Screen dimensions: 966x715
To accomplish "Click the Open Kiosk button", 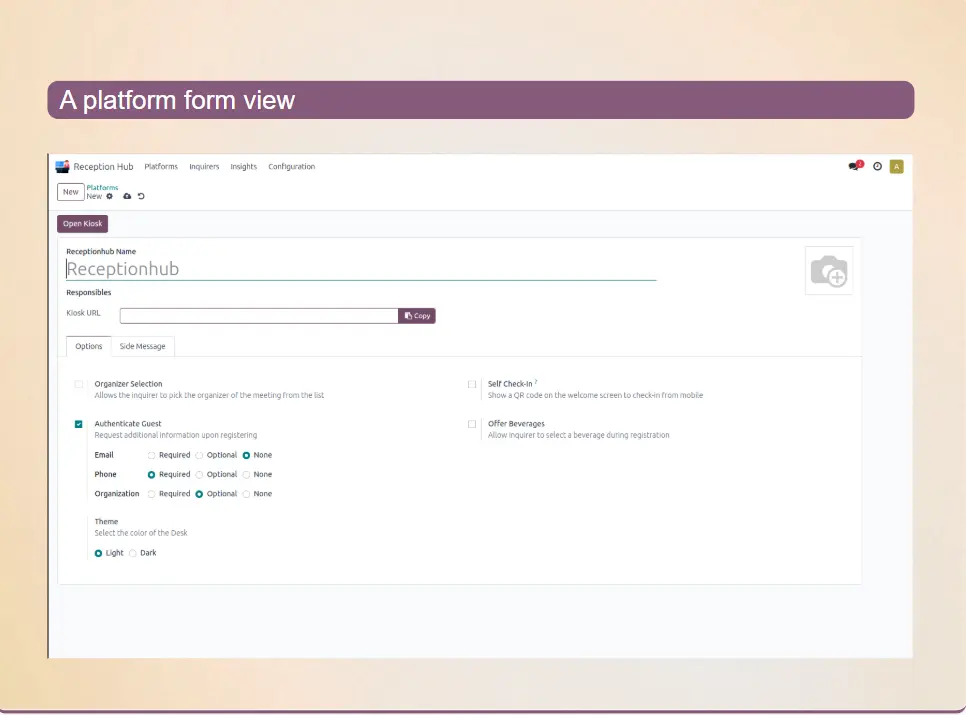I will [82, 224].
